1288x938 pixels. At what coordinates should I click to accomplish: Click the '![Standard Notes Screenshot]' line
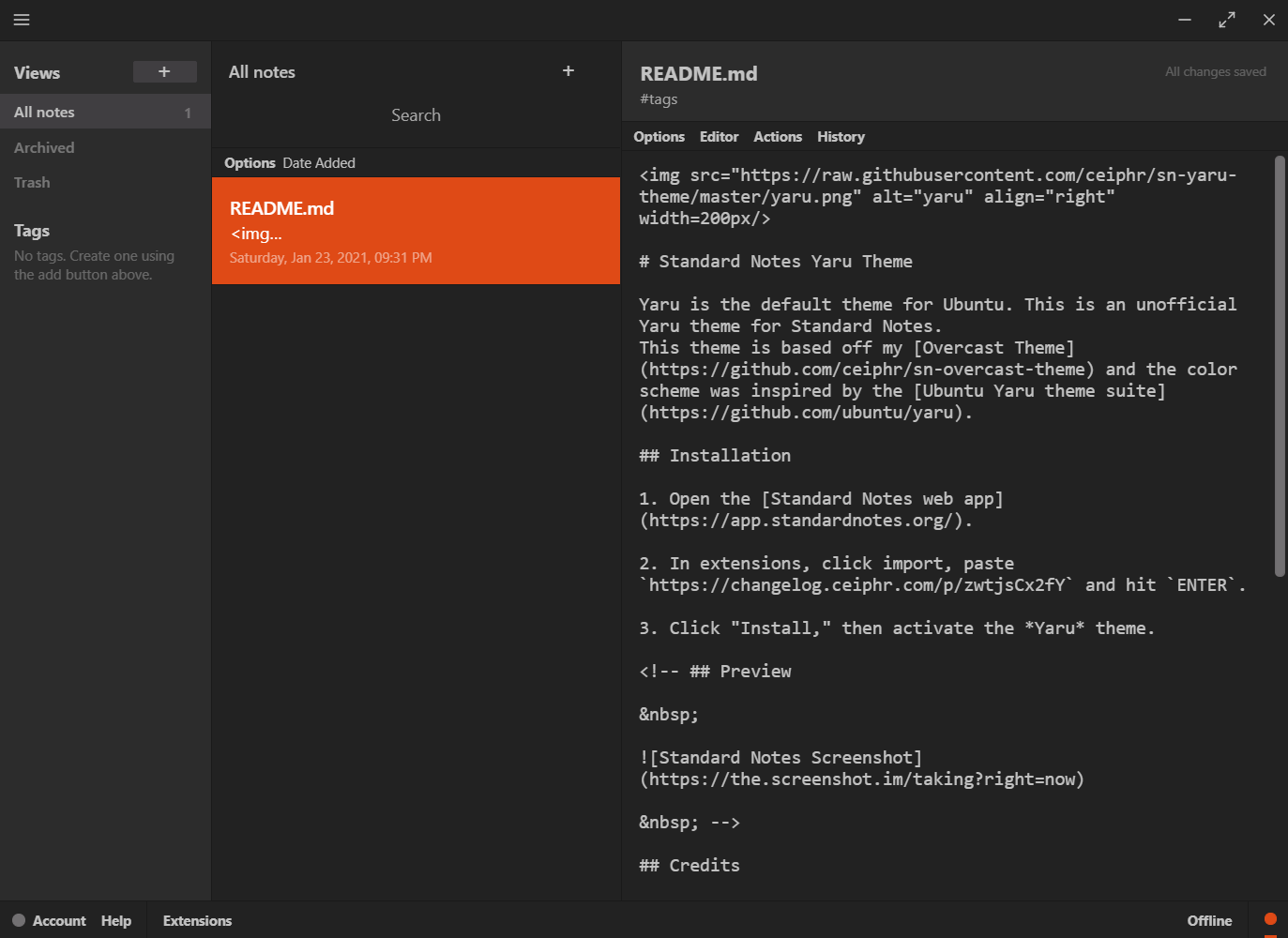780,758
